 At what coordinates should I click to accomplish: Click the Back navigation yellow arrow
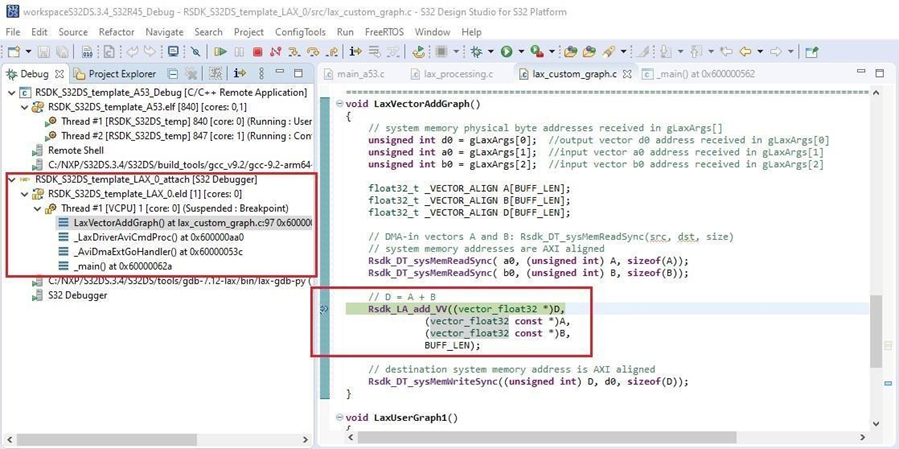tap(745, 52)
